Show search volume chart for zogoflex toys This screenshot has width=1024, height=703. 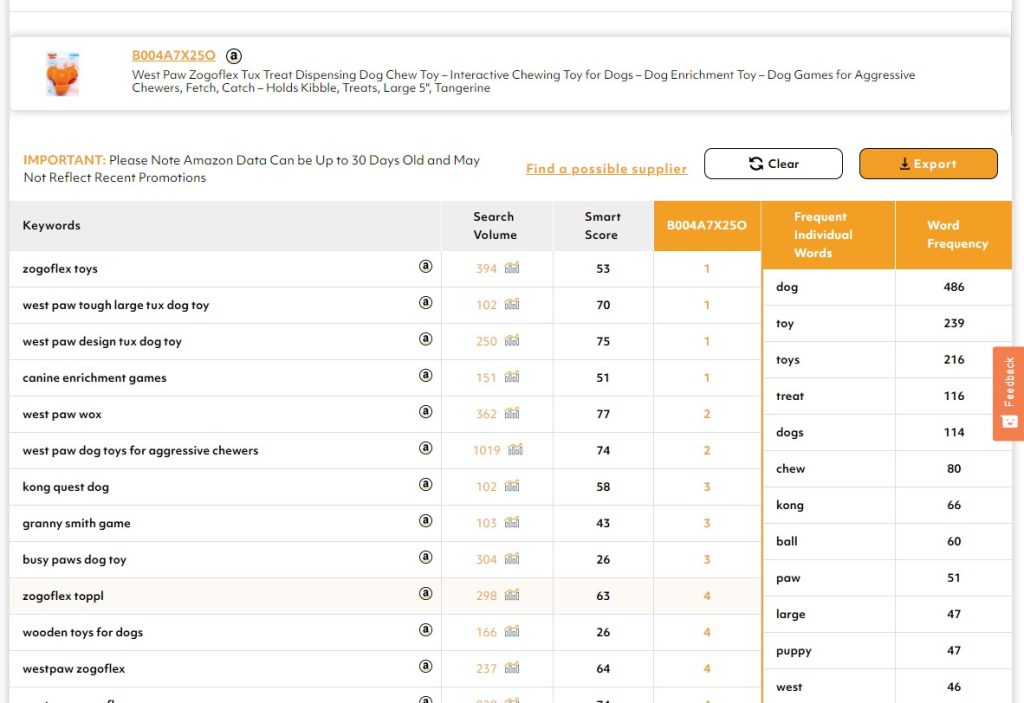(512, 267)
